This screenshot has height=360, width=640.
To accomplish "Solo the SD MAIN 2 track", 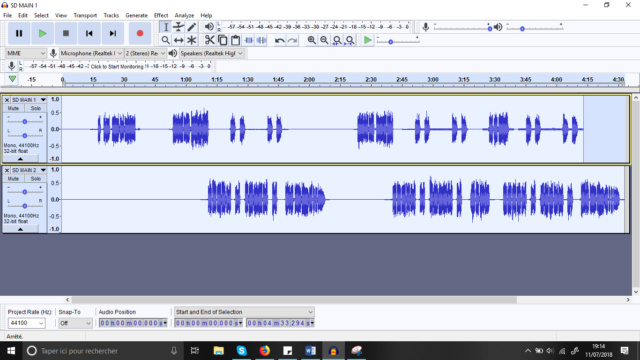I will tap(36, 178).
